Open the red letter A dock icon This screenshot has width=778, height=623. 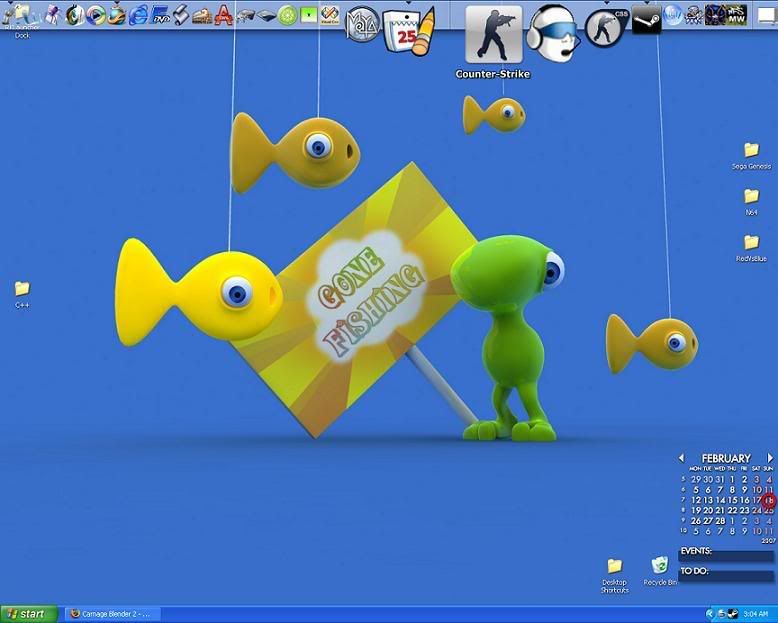pyautogui.click(x=224, y=15)
